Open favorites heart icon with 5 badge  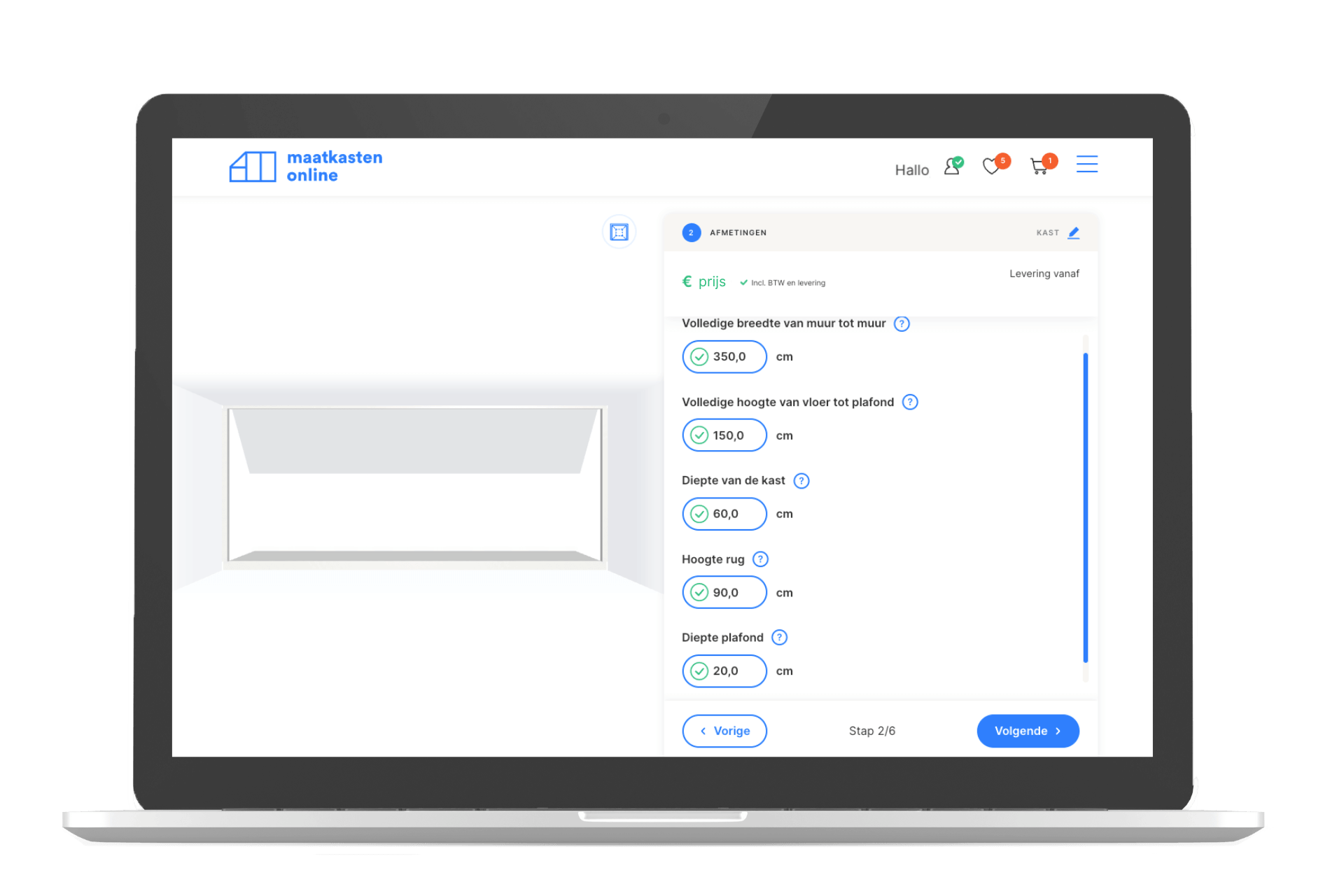tap(995, 165)
